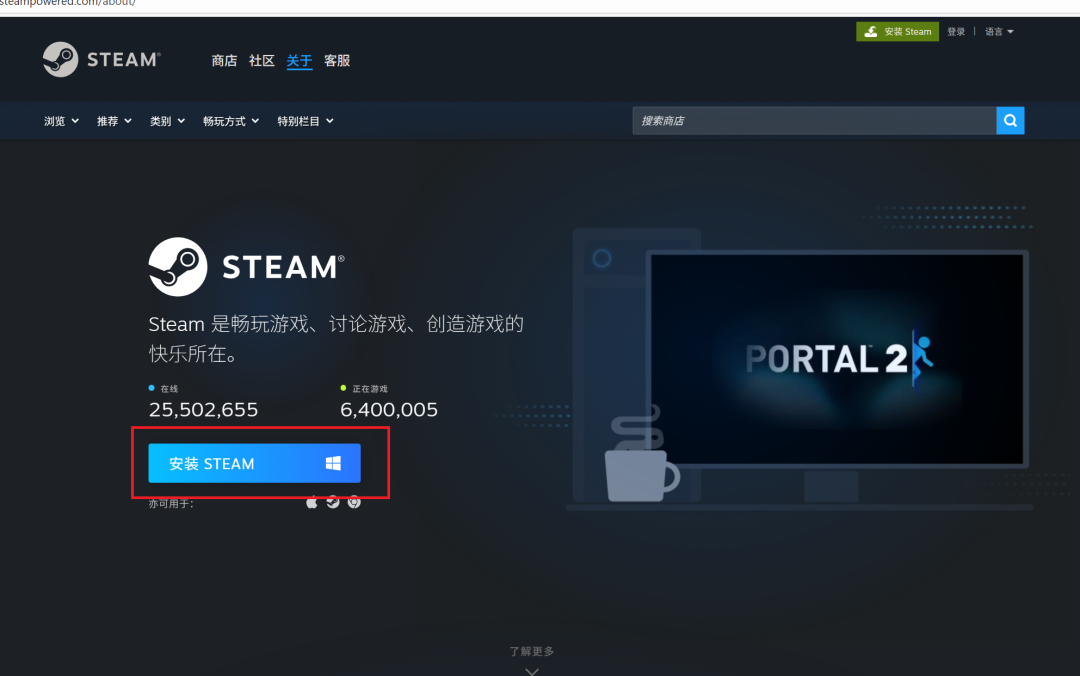Expand the 推荐 recommendations menu

point(114,121)
